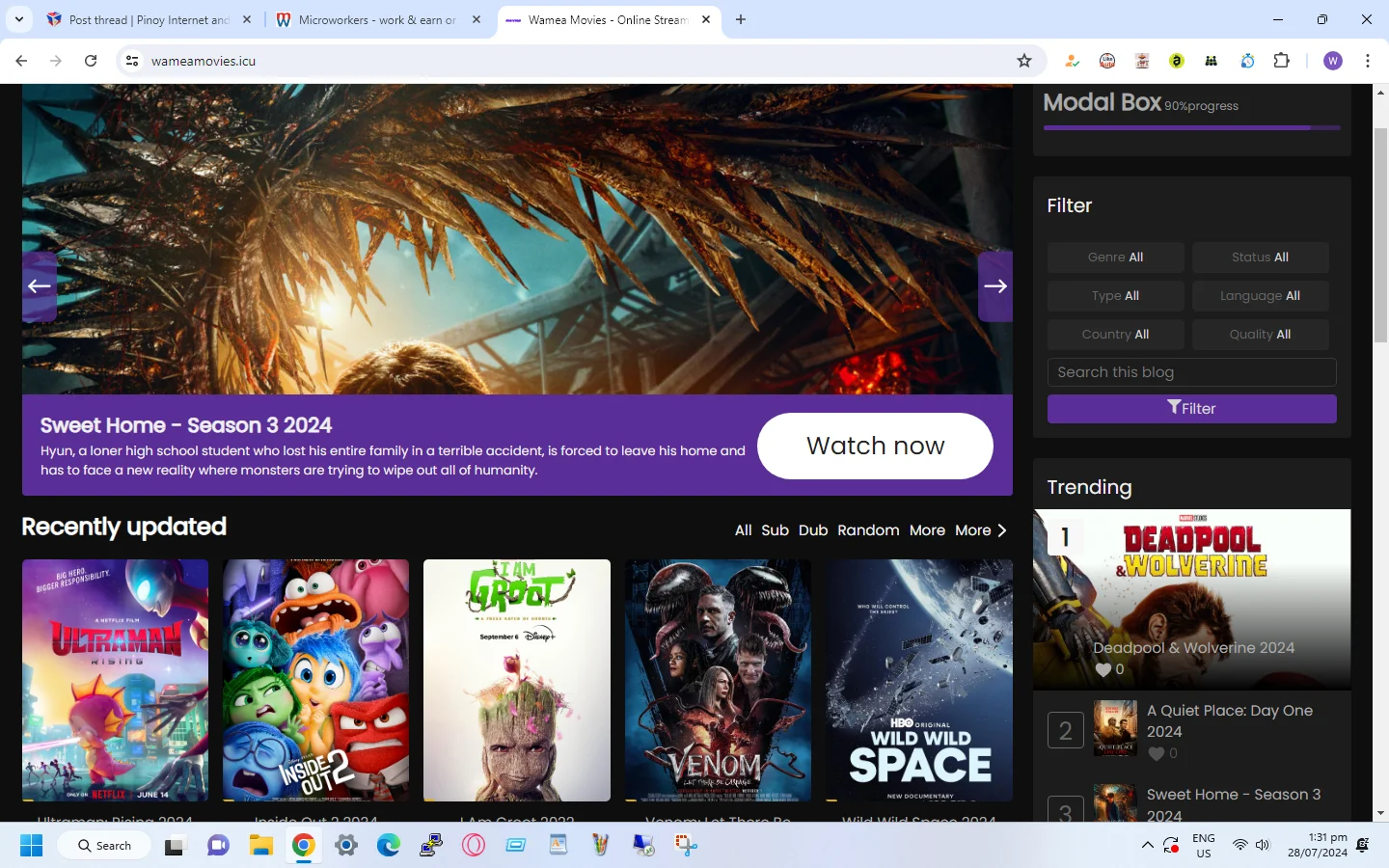Click the green circular extension icon
Viewport: 1389px width, 868px height.
click(x=1177, y=61)
